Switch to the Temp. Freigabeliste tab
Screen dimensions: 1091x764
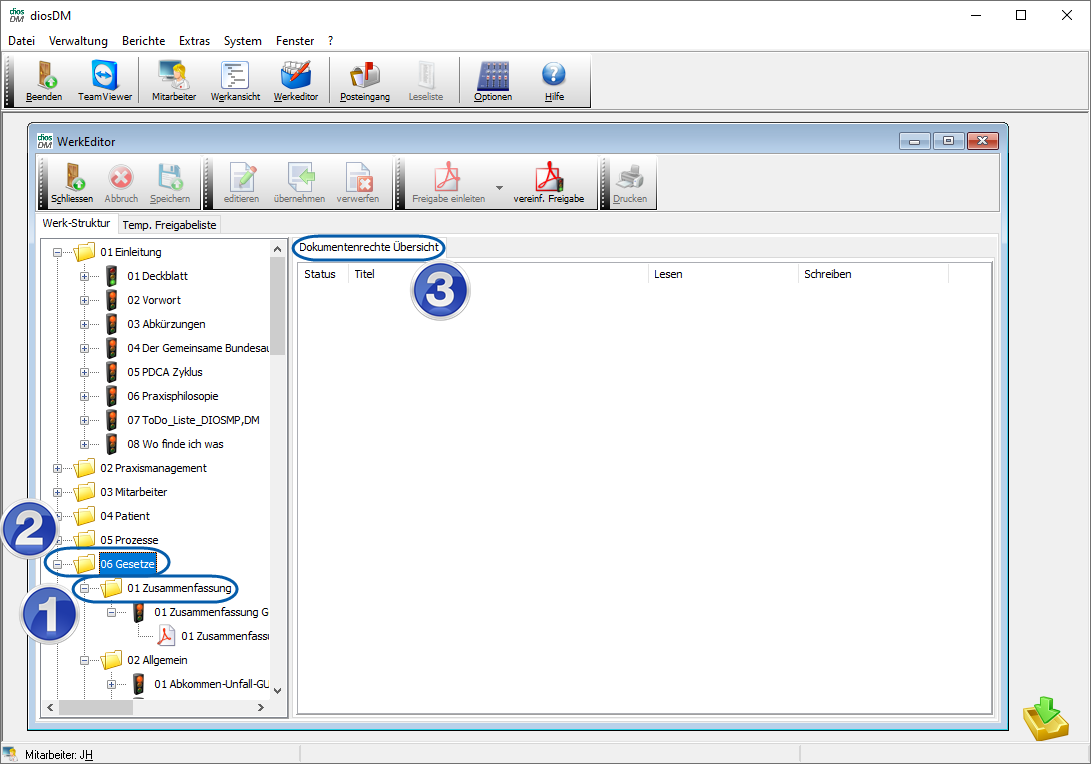[x=170, y=225]
